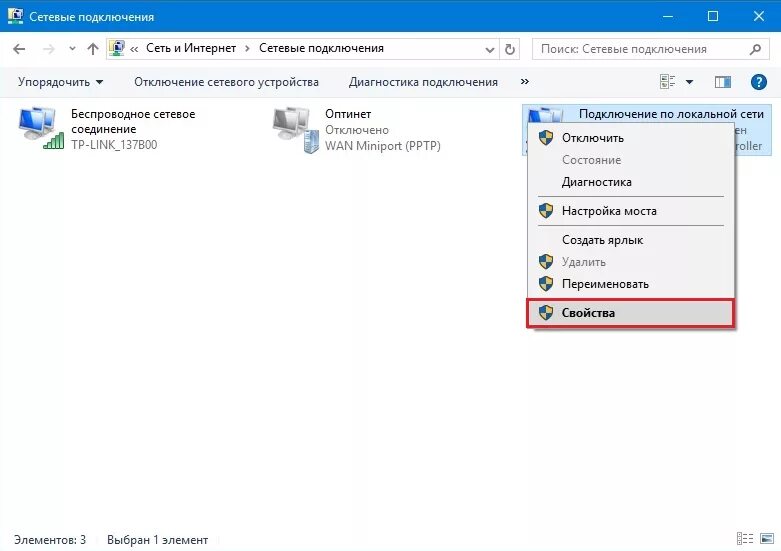Refresh the Network Connections view
The width and height of the screenshot is (781, 551).
click(510, 49)
